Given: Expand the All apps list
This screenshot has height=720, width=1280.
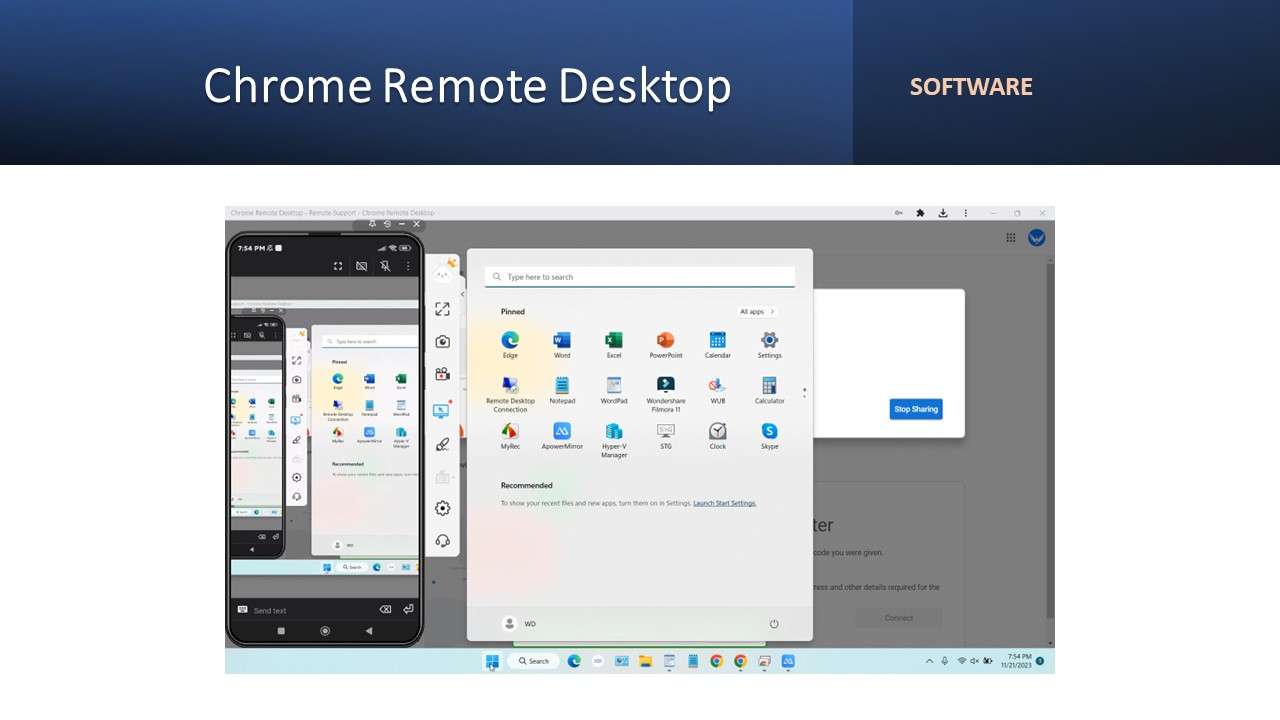Looking at the screenshot, I should point(756,311).
